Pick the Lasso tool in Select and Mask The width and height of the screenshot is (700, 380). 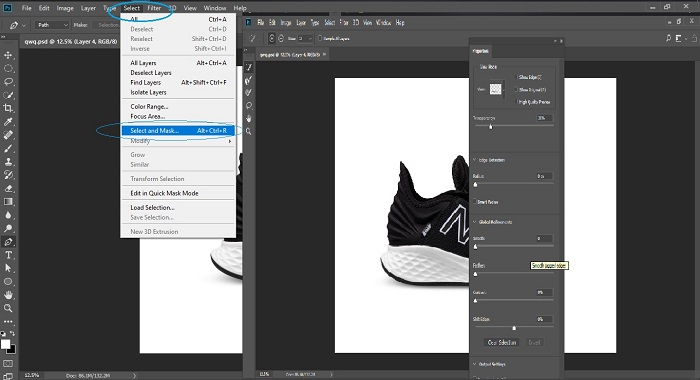tap(249, 106)
